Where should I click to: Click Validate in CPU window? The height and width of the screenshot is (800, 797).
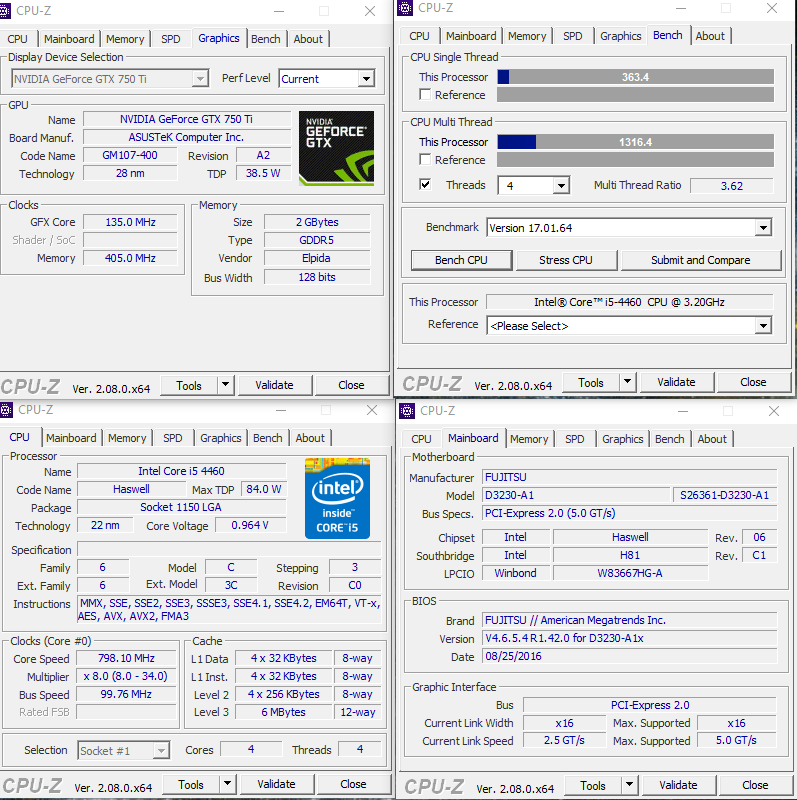277,784
